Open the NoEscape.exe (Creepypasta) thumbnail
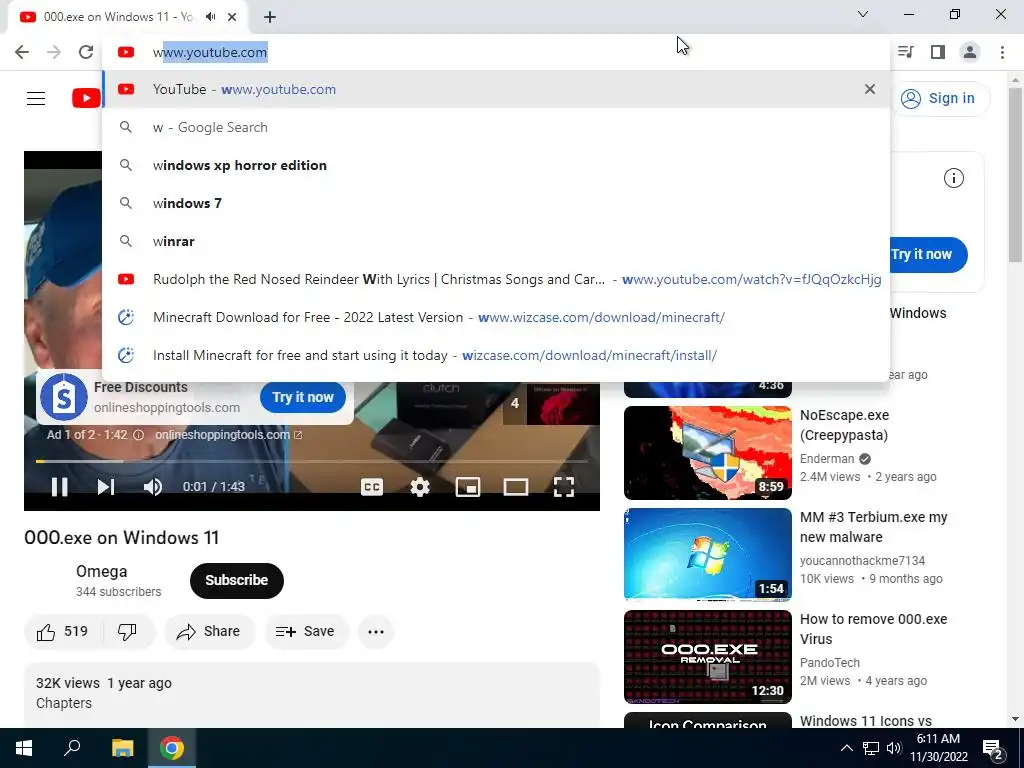 [707, 453]
